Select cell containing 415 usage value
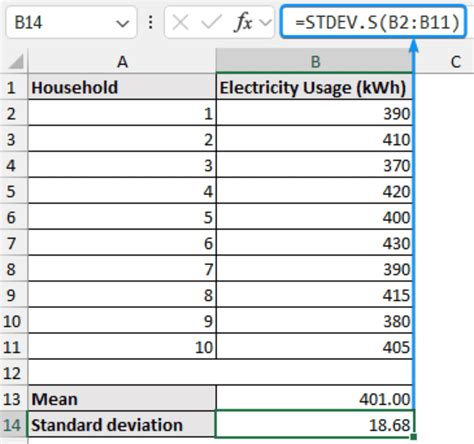 [x=315, y=295]
